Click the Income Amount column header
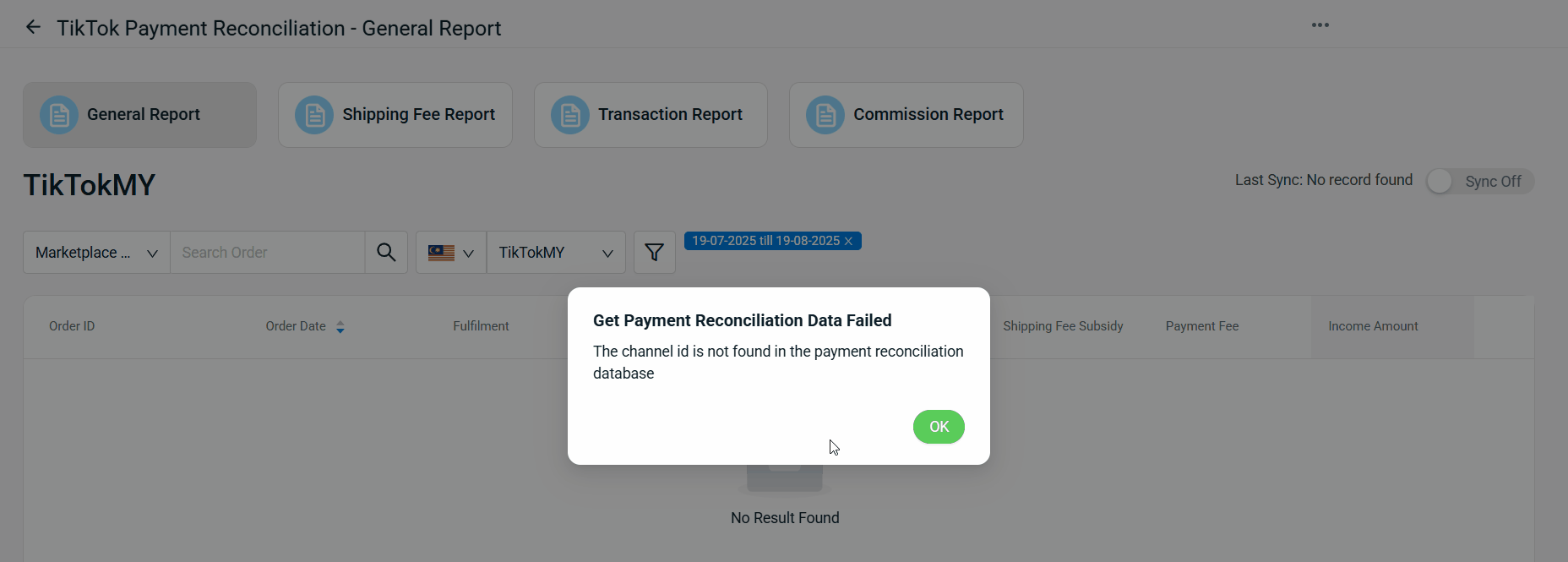This screenshot has width=1568, height=562. tap(1373, 326)
